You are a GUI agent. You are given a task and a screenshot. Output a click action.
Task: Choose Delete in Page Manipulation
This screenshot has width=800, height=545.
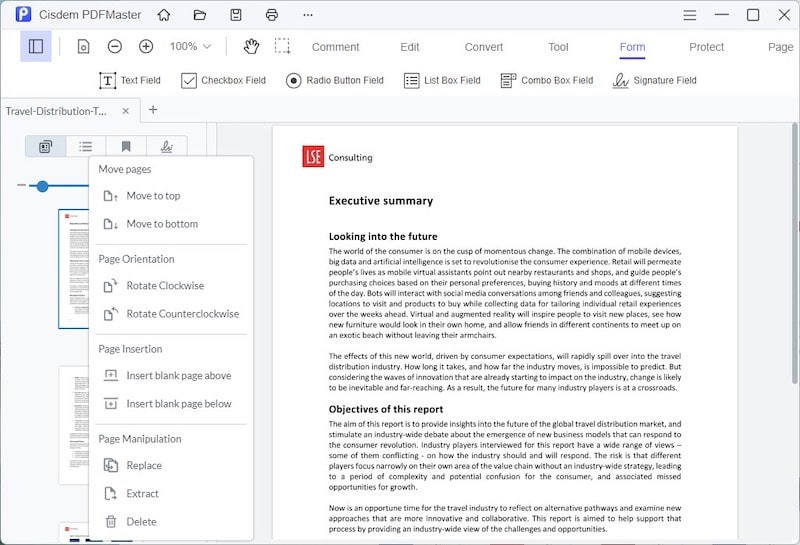(171, 522)
